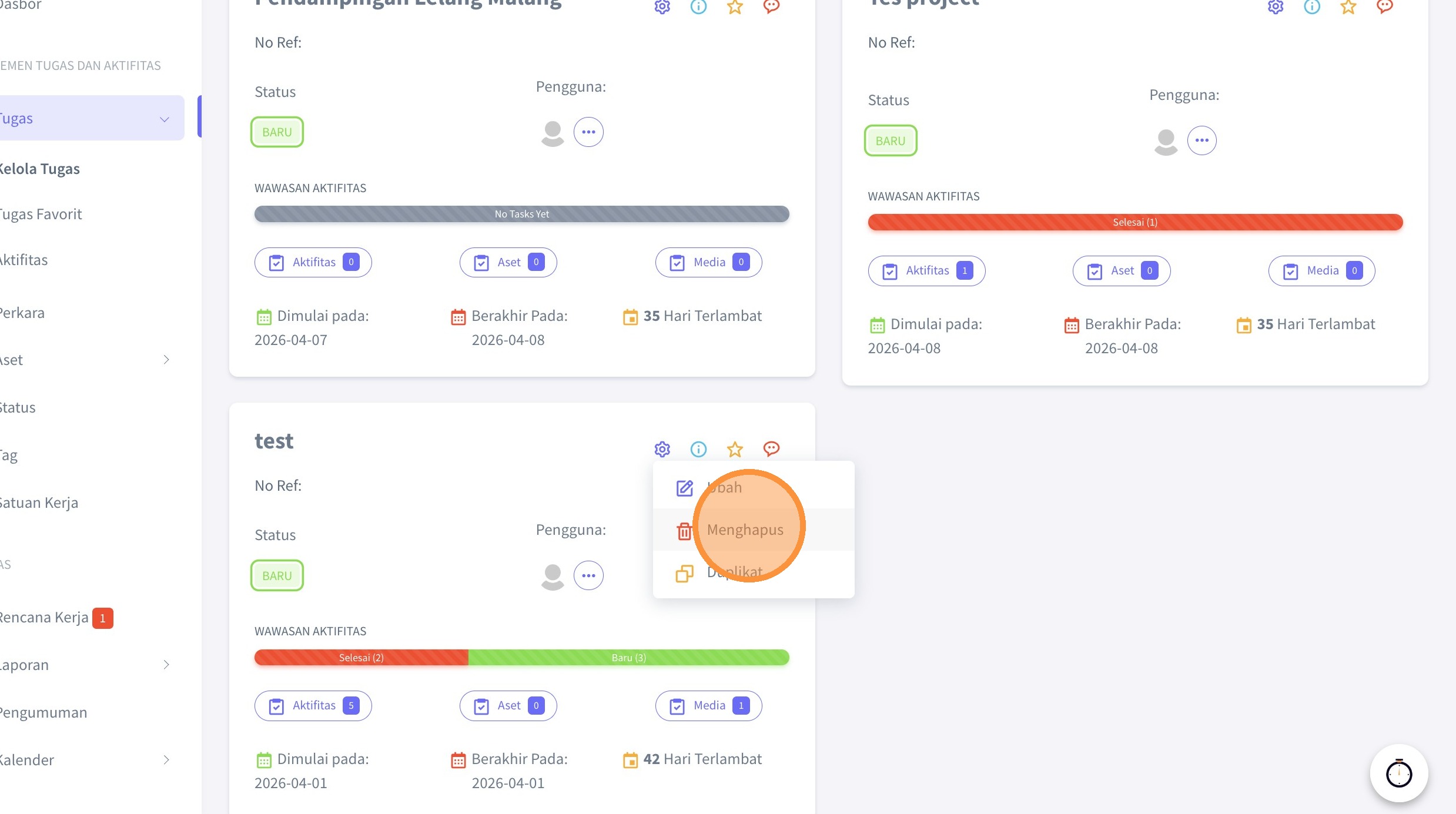1456x814 pixels.
Task: Click the BARU status badge on the test card
Action: click(277, 575)
